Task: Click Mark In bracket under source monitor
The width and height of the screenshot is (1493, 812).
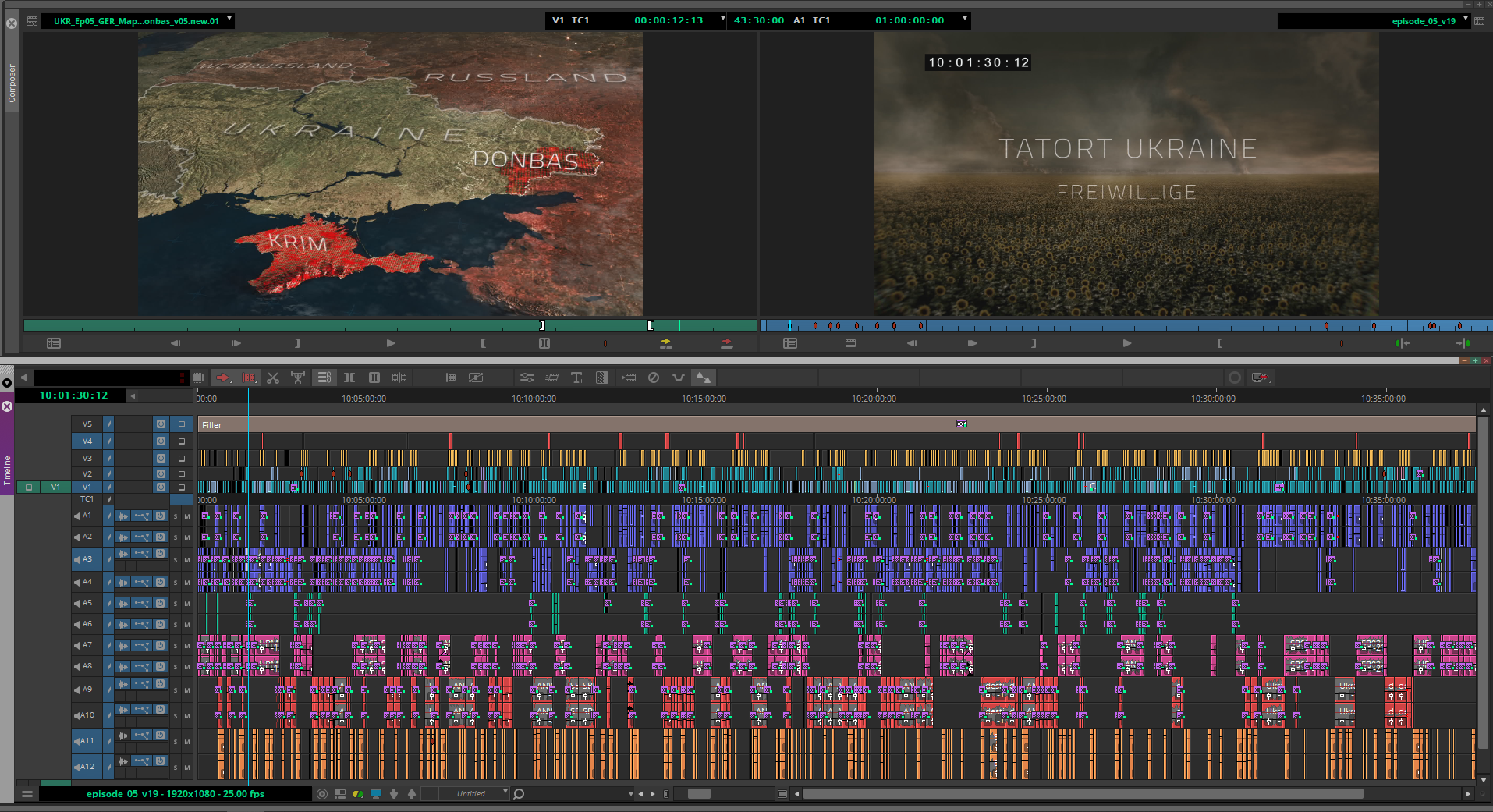Action: 483,343
